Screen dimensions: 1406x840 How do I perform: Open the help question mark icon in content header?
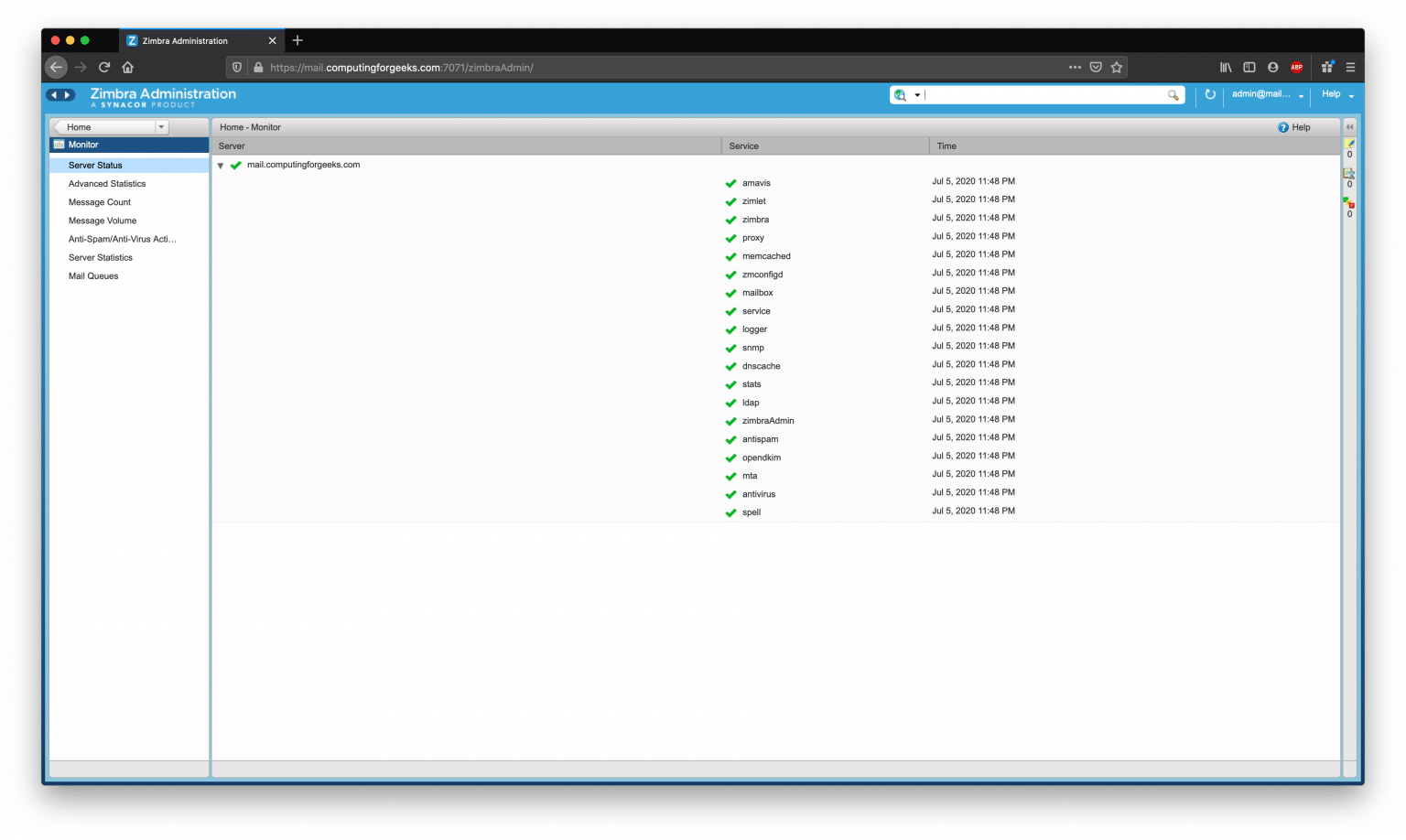(x=1283, y=127)
